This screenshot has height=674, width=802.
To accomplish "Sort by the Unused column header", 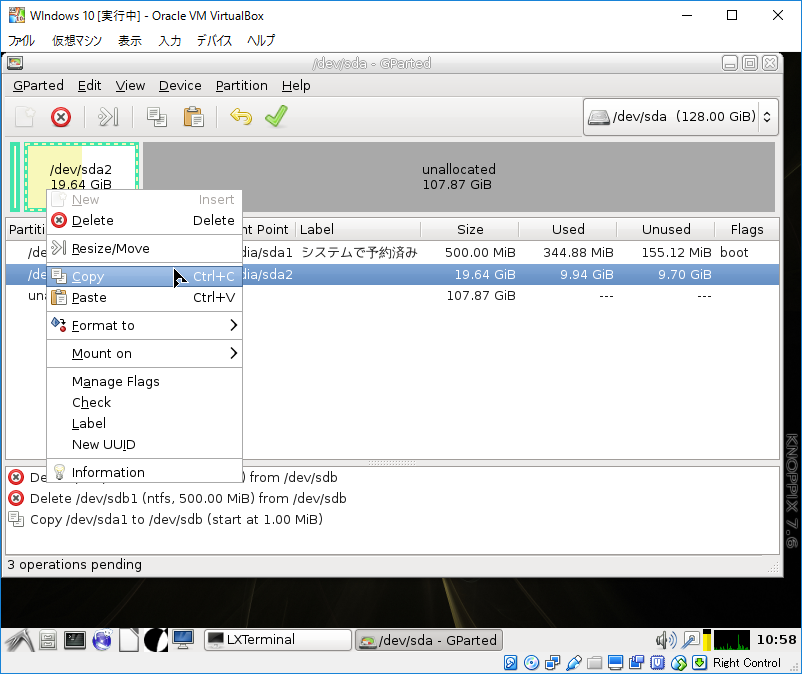I will click(x=666, y=229).
